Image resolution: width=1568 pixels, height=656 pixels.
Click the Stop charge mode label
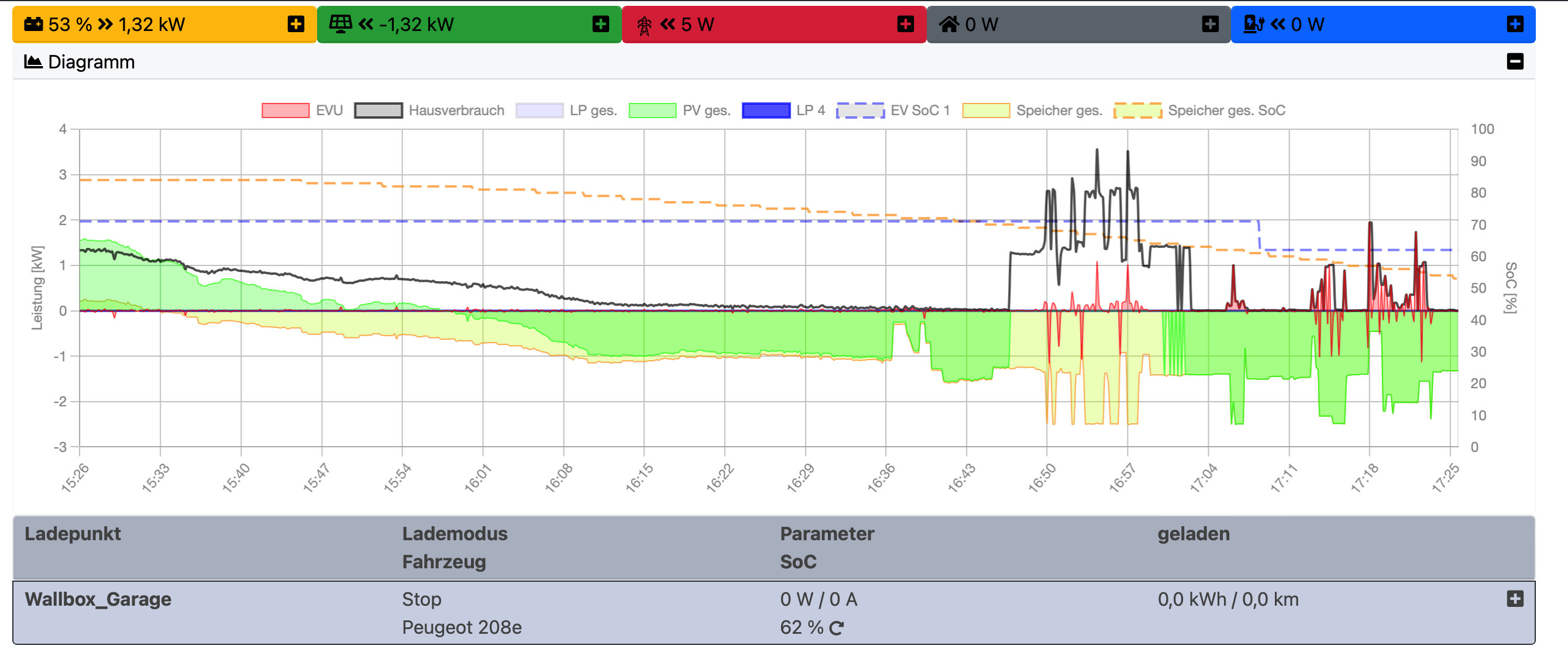tap(421, 599)
